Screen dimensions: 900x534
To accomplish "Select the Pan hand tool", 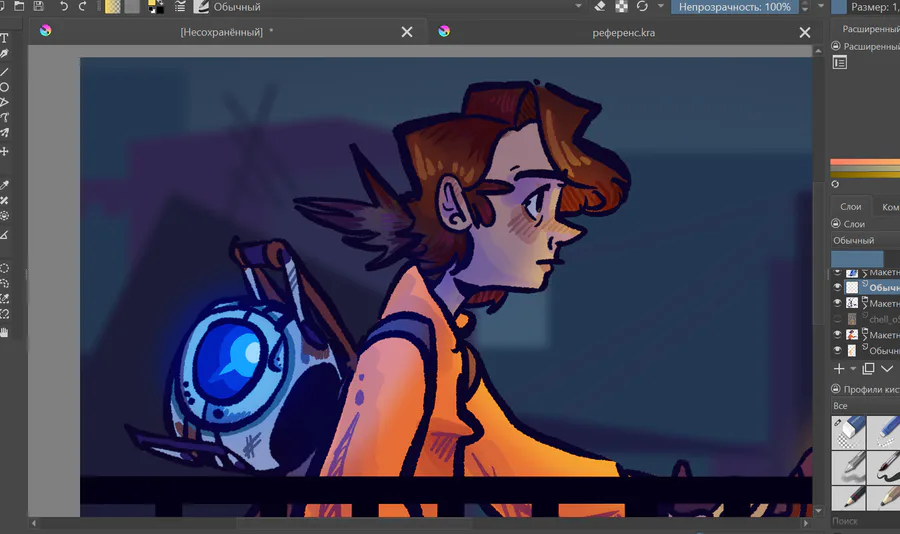I will pyautogui.click(x=4, y=332).
